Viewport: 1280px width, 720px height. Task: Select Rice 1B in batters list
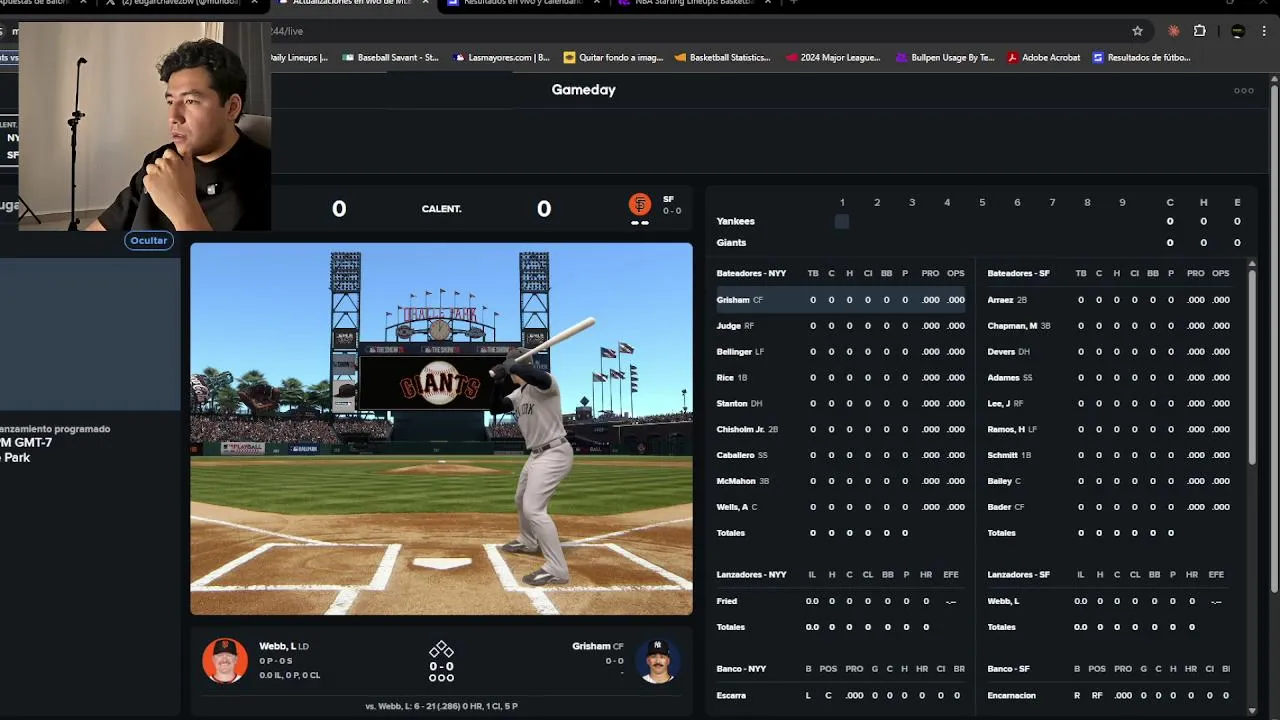840,378
